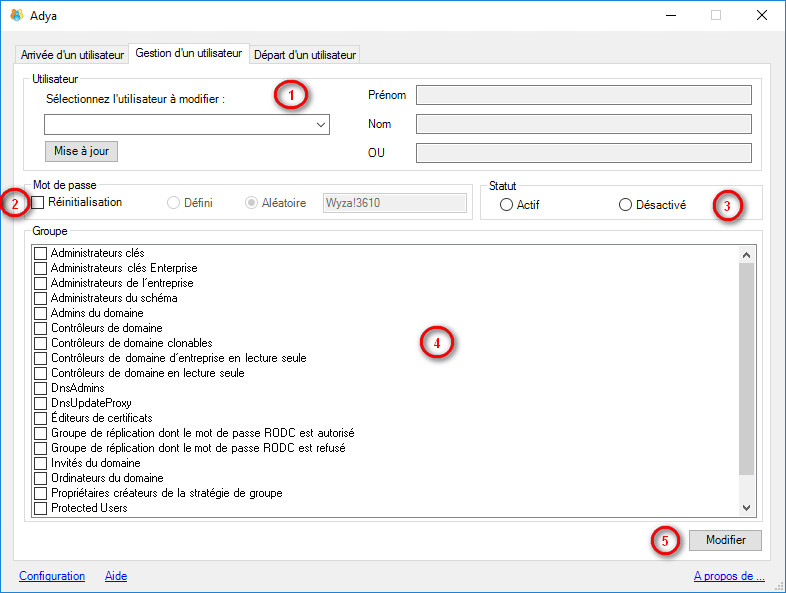
Task: Choose the Actif status radio button
Action: coord(506,205)
